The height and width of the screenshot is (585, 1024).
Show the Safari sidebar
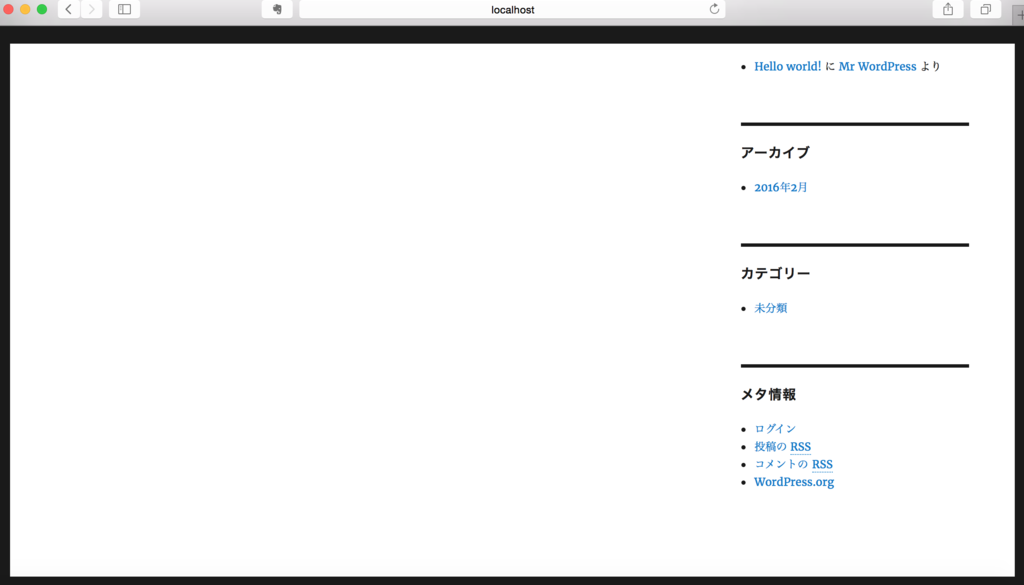pos(124,9)
